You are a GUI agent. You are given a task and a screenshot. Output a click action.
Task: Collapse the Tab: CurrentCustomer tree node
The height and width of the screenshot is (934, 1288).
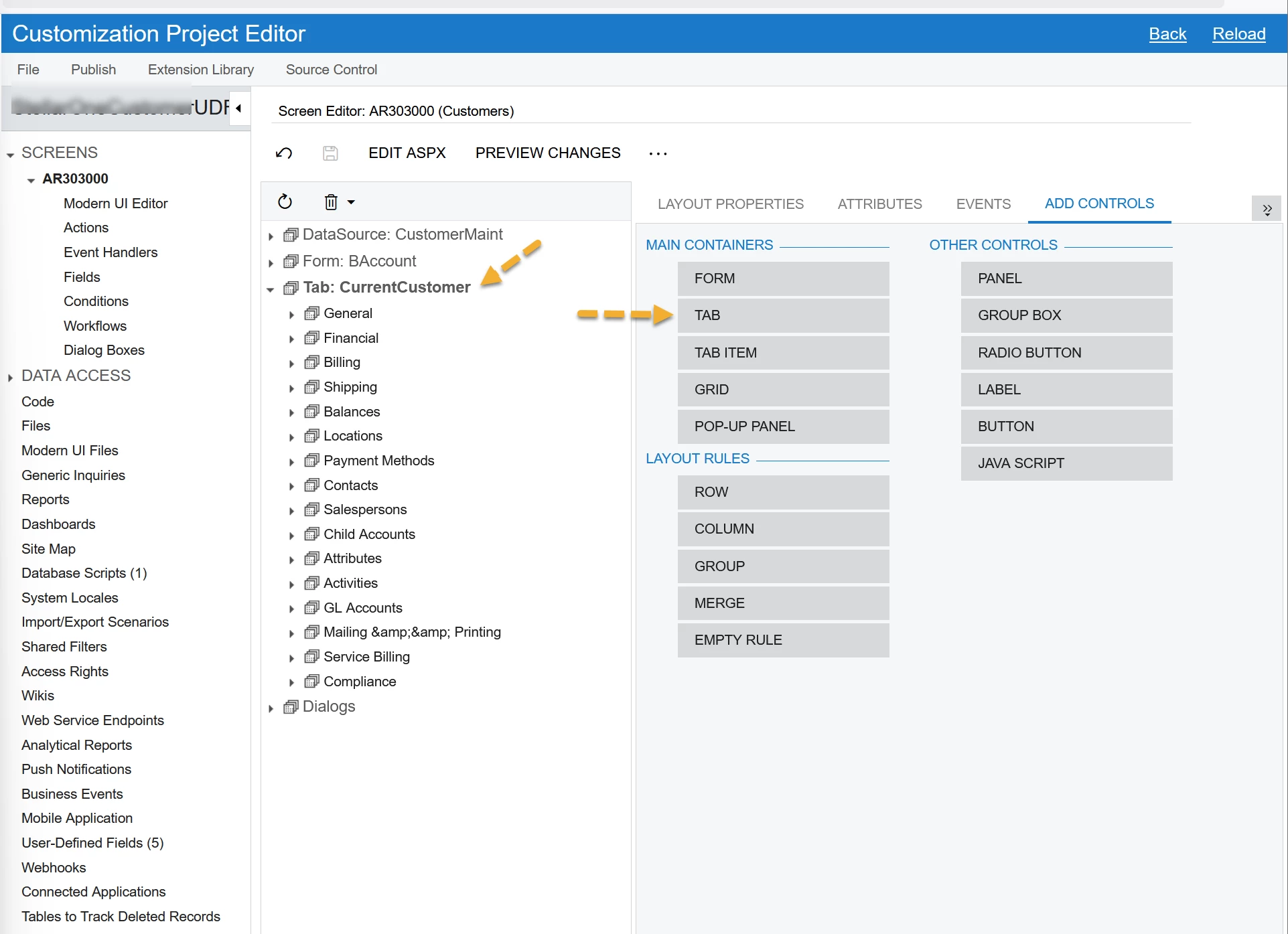pos(271,289)
